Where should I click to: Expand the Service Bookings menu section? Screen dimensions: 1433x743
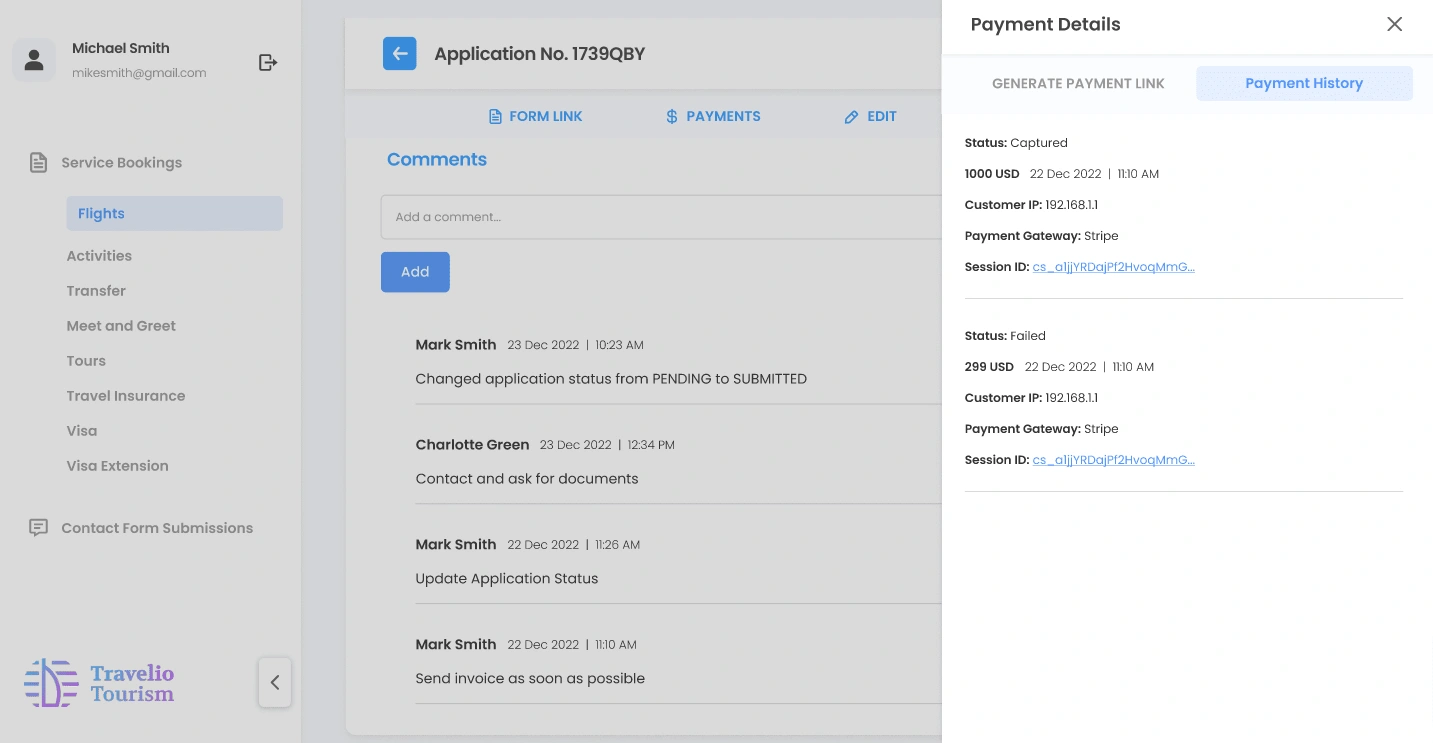pyautogui.click(x=121, y=163)
